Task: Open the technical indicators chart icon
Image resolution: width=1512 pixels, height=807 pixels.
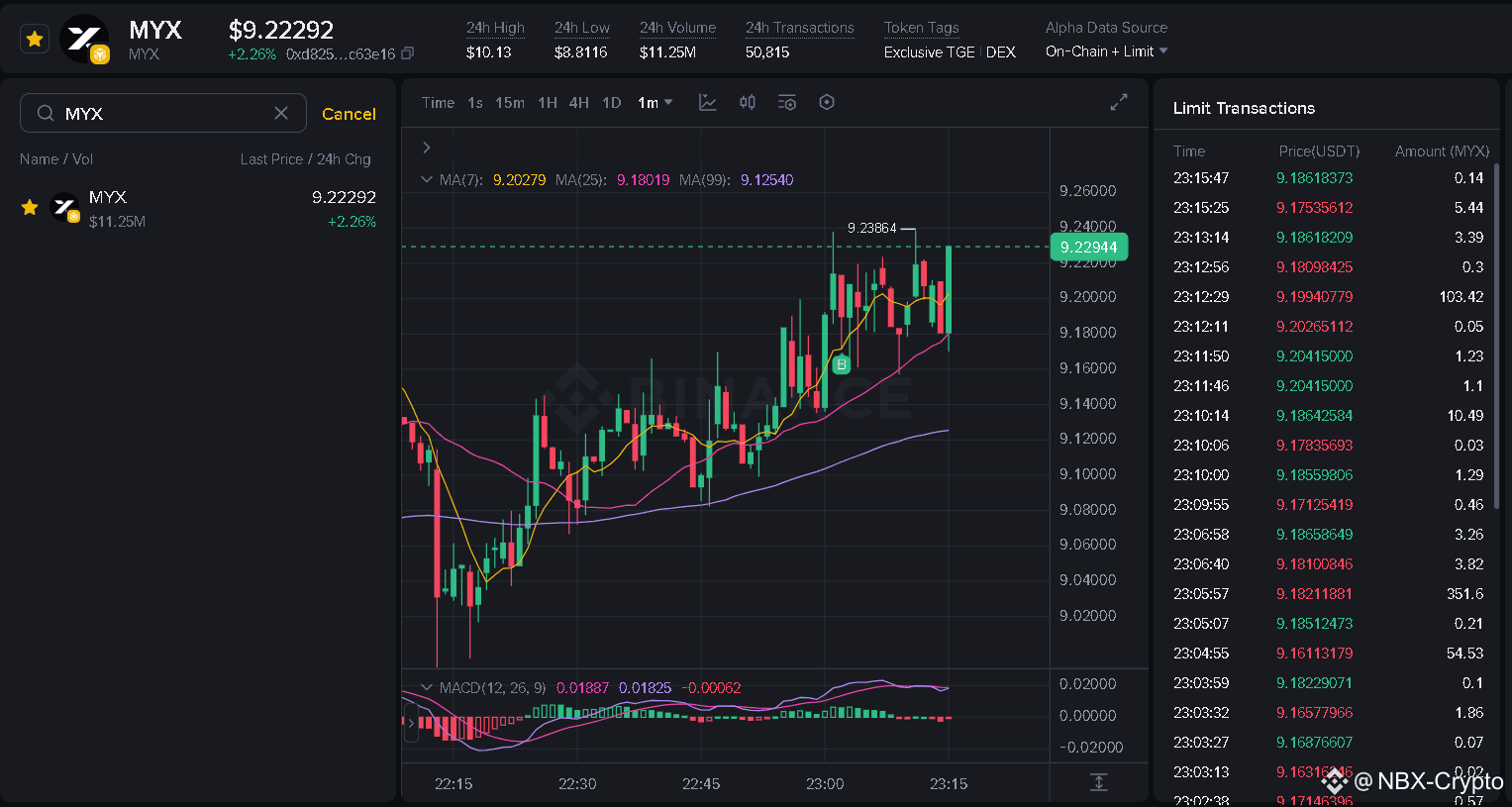Action: (708, 102)
